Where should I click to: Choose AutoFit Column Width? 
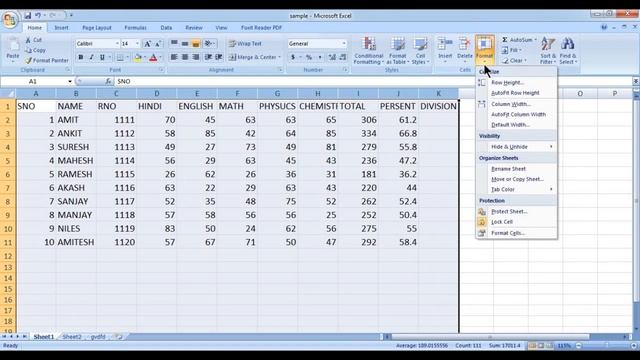[x=517, y=114]
